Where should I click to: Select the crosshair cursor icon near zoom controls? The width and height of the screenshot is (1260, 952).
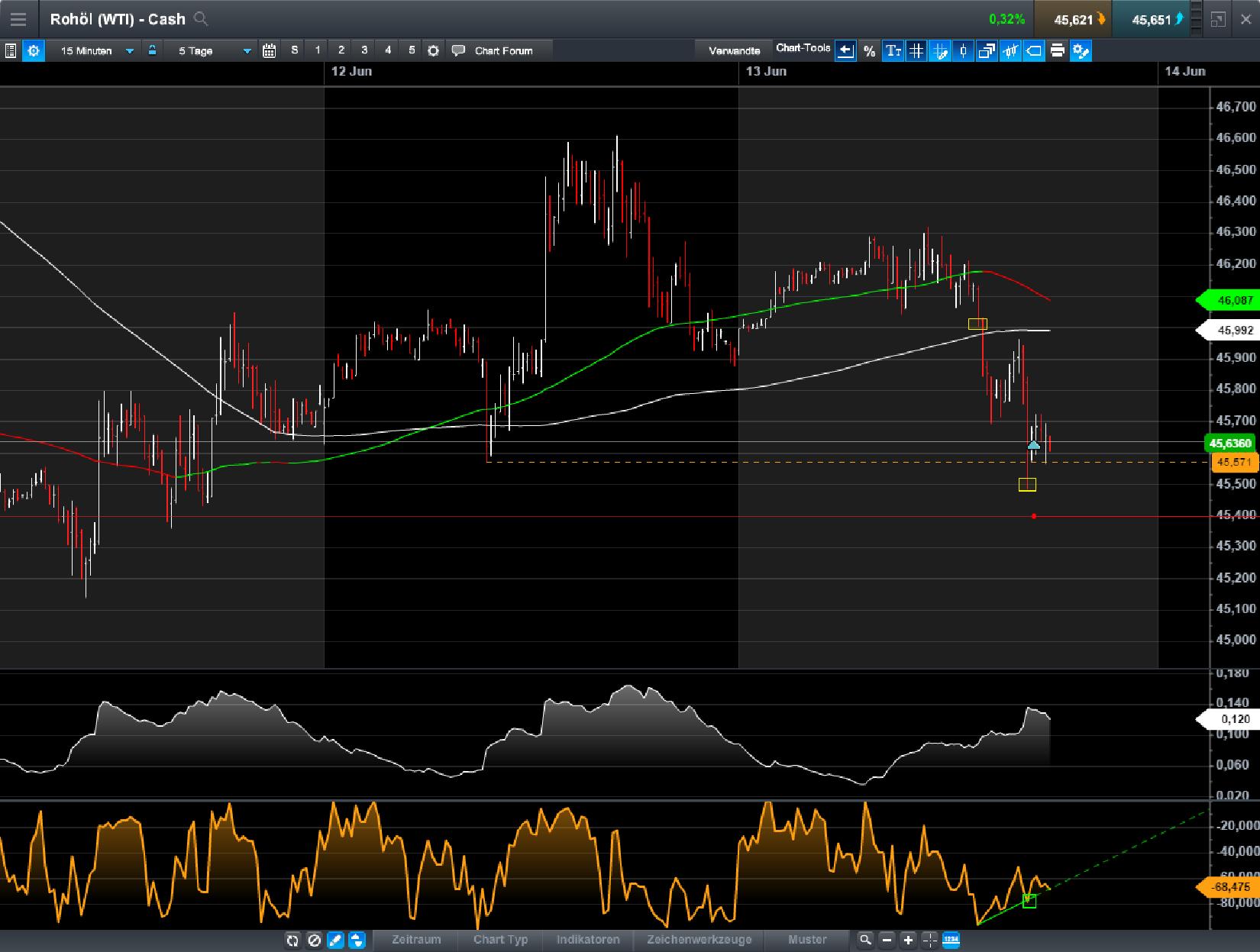point(929,941)
